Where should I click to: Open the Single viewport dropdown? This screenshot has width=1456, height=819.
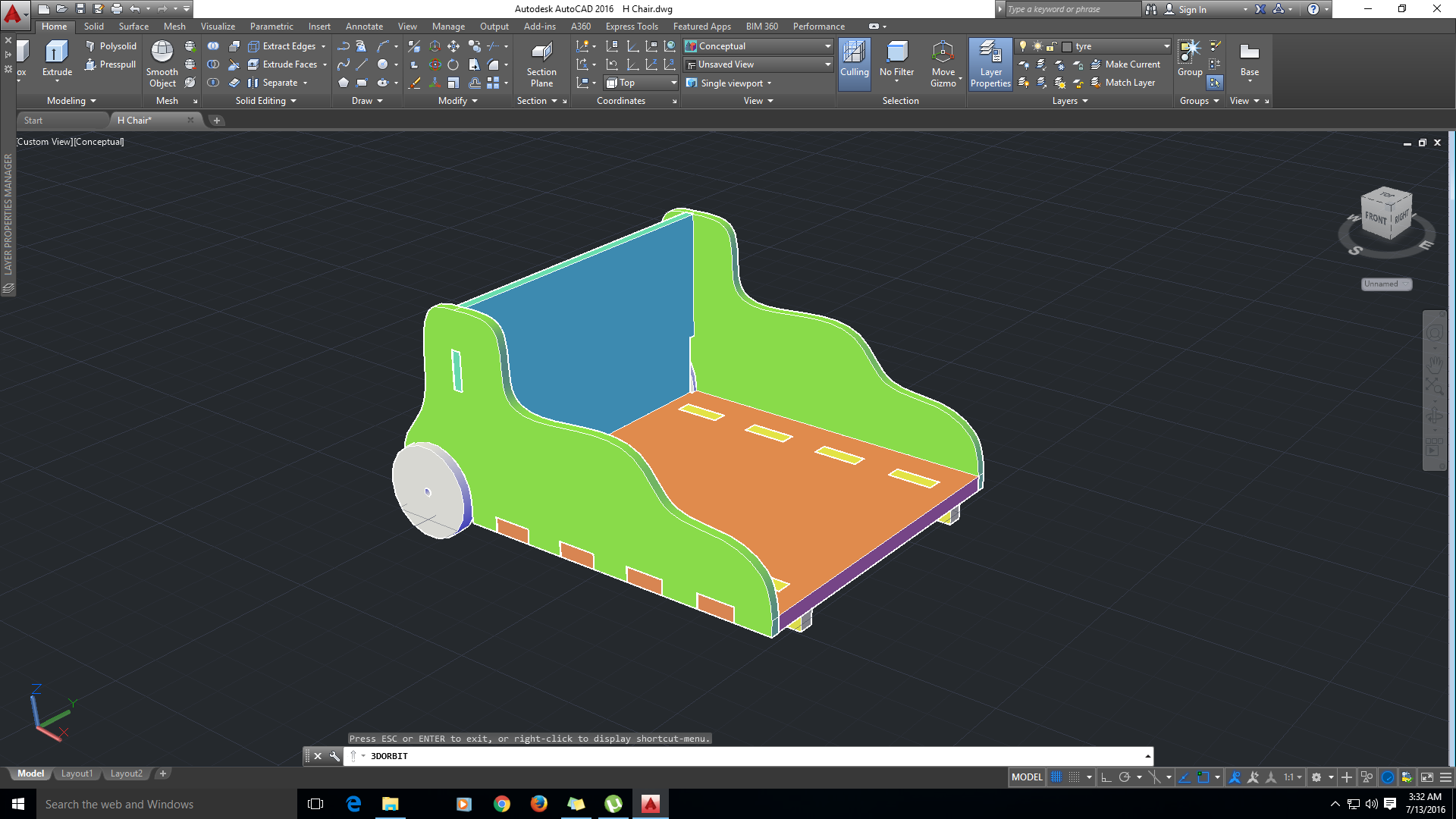[x=730, y=83]
